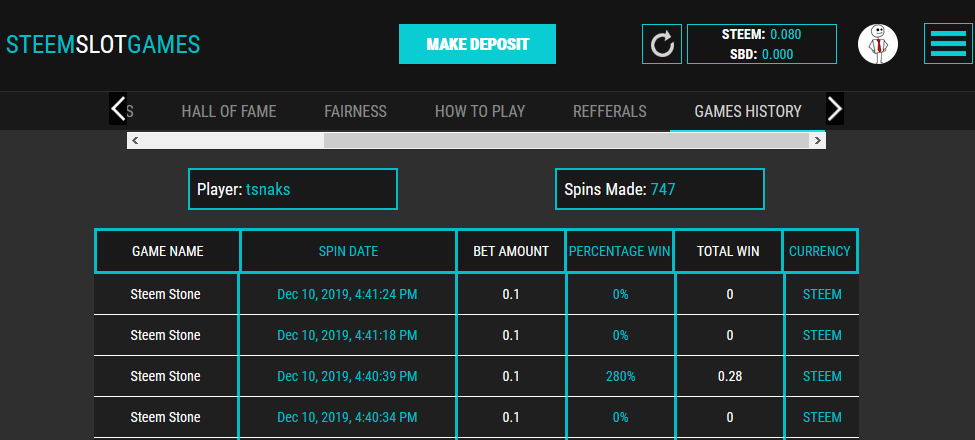Click the Spin Date column header

(348, 251)
